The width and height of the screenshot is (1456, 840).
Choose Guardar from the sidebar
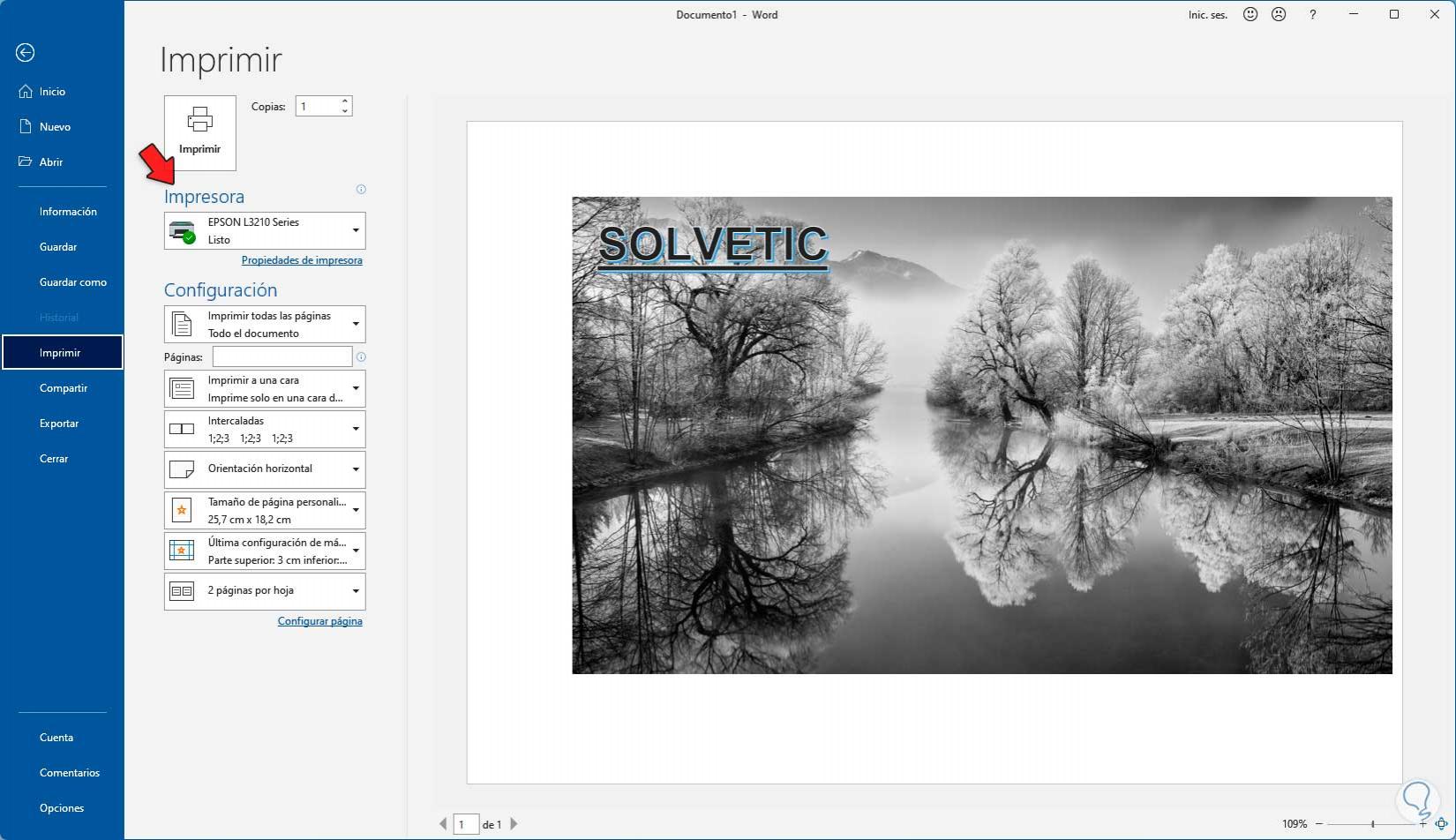click(58, 247)
